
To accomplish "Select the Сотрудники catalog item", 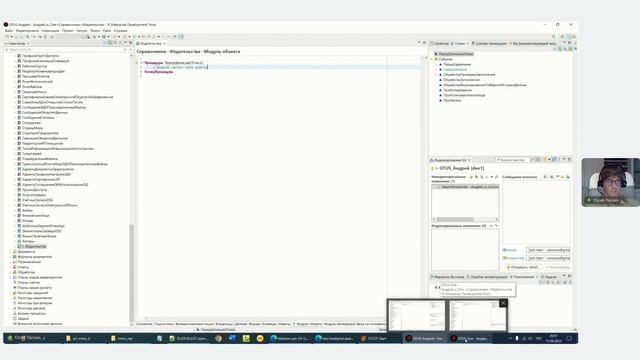I will [31, 123].
